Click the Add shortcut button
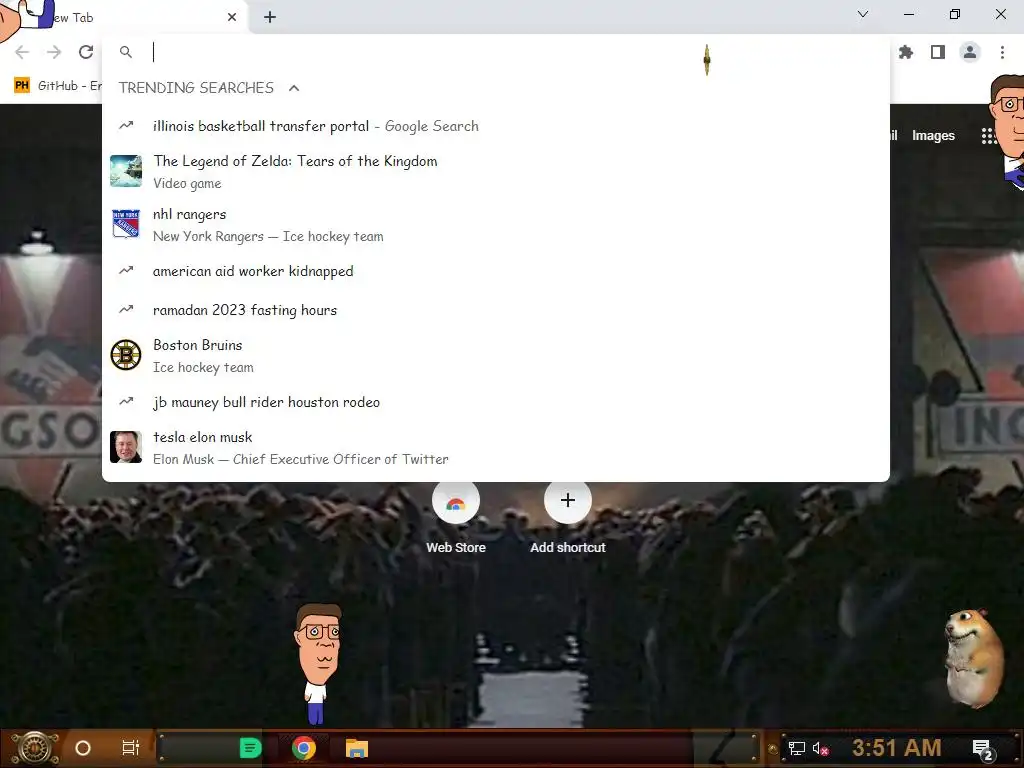1024x768 pixels. (x=568, y=518)
